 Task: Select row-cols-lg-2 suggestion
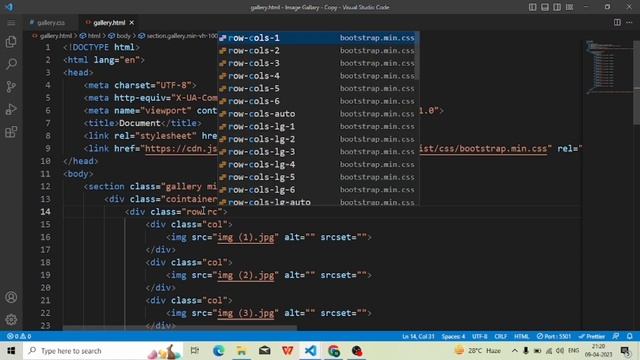click(x=318, y=139)
